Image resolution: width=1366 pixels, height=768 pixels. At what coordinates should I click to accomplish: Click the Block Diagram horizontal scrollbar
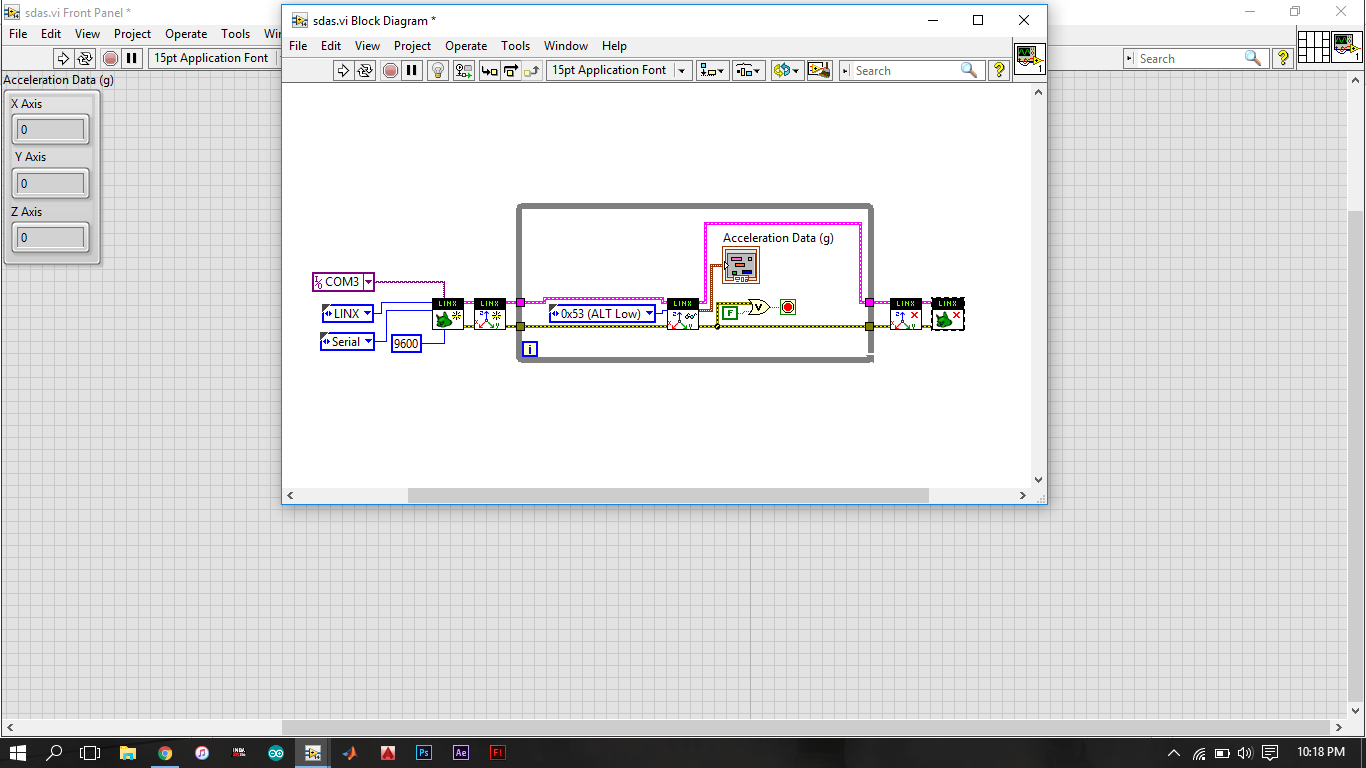[668, 495]
